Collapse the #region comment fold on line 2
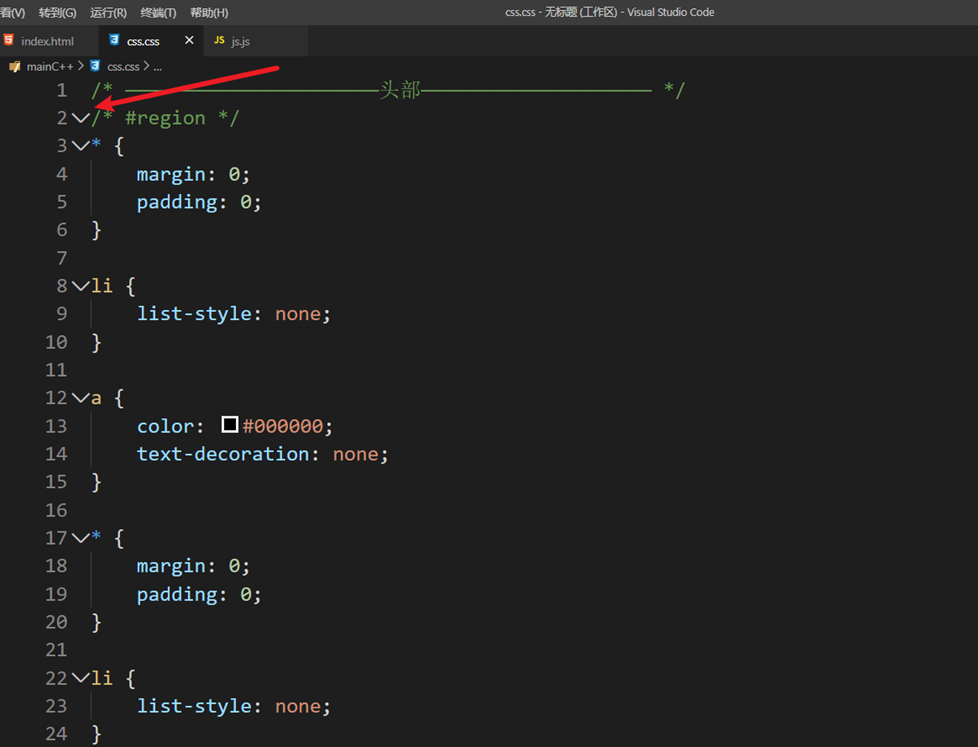This screenshot has height=747, width=978. [80, 117]
